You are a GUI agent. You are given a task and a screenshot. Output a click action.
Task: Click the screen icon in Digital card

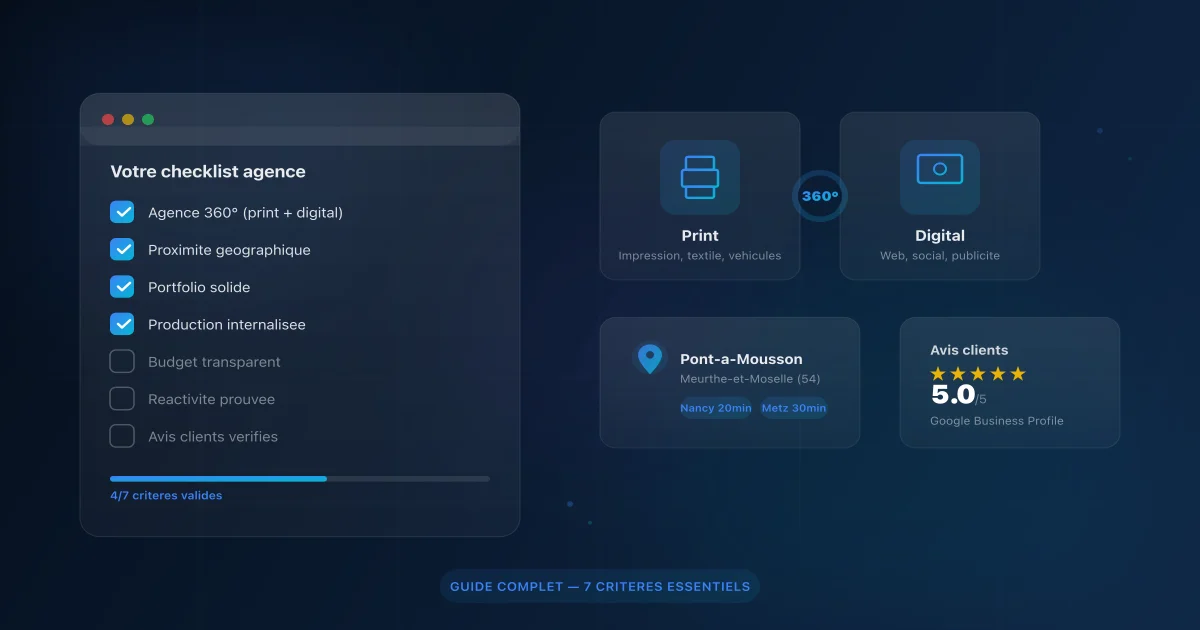[x=940, y=170]
